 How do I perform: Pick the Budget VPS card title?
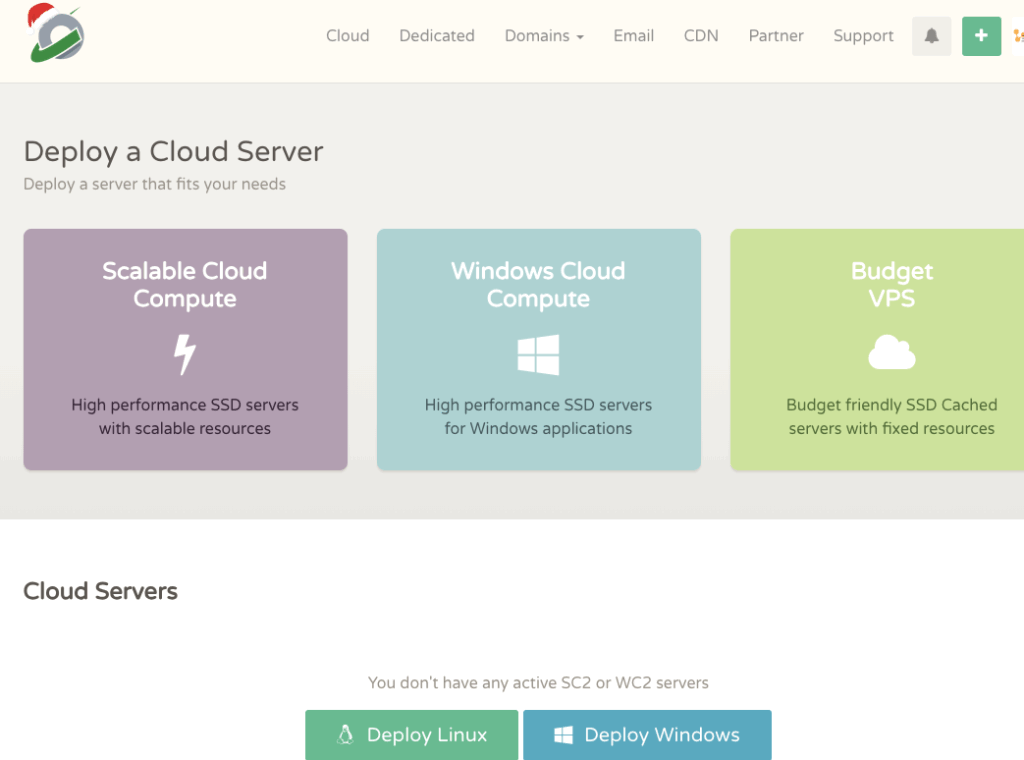891,285
